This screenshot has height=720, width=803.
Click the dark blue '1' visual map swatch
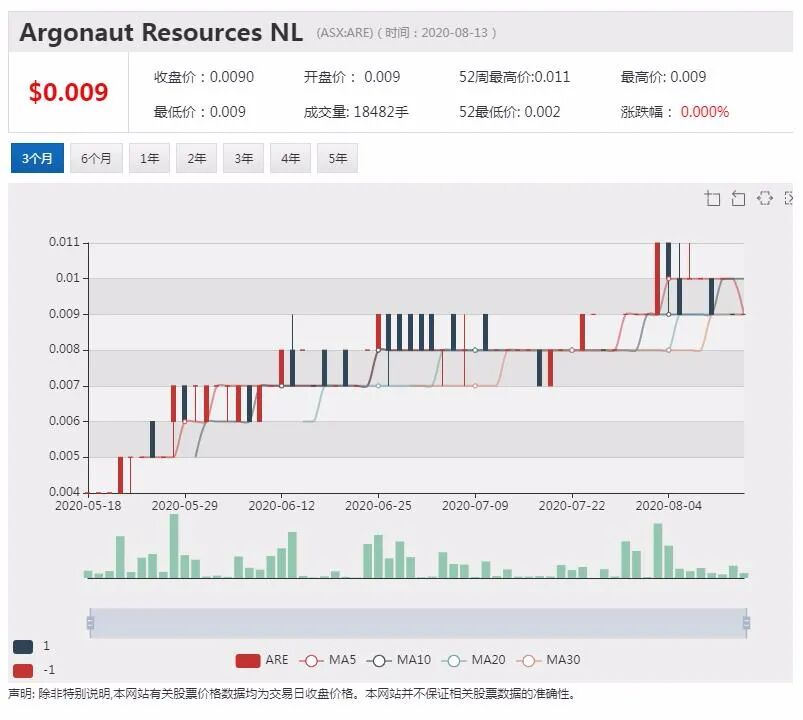[23, 646]
